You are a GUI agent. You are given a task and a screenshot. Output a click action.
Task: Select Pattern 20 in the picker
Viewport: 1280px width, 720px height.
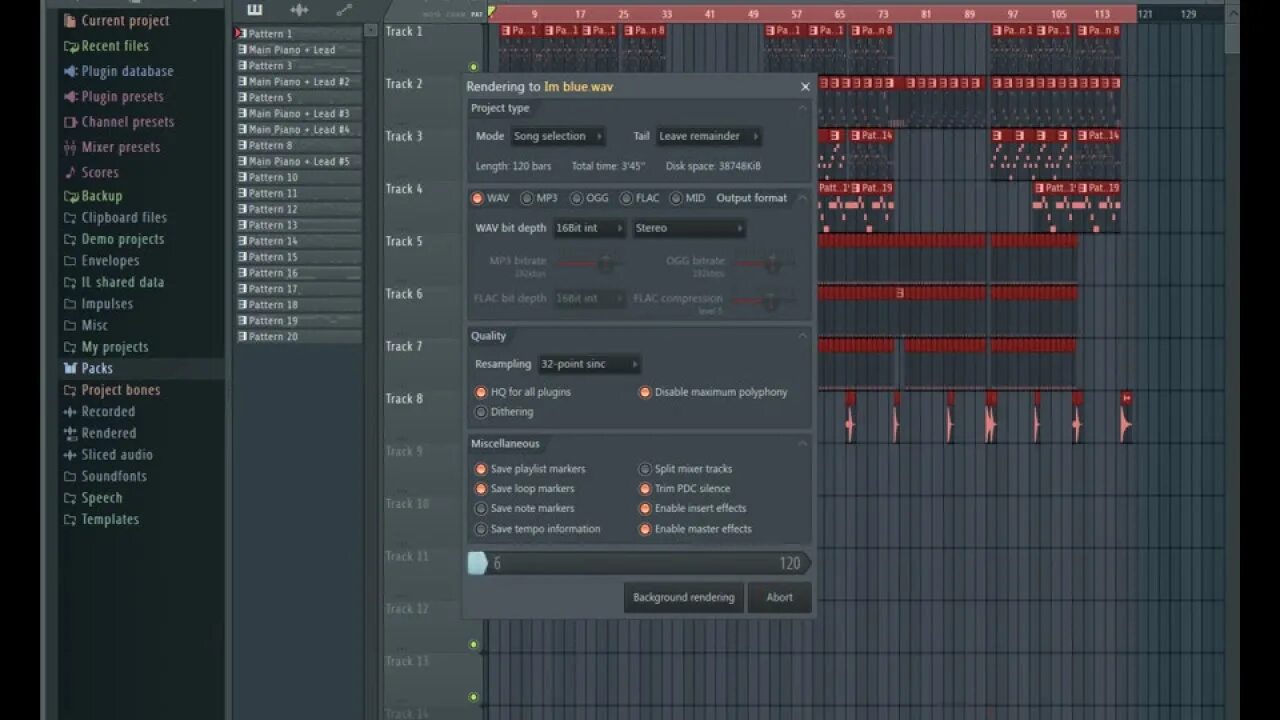pos(298,337)
